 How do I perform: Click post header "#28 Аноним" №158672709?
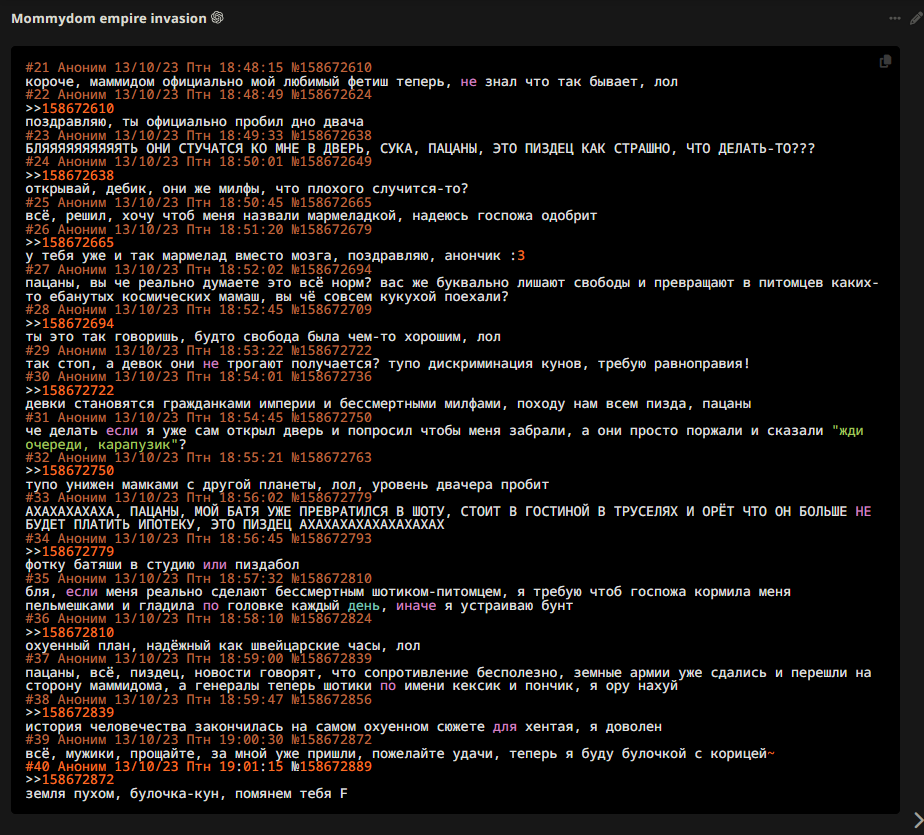[199, 309]
